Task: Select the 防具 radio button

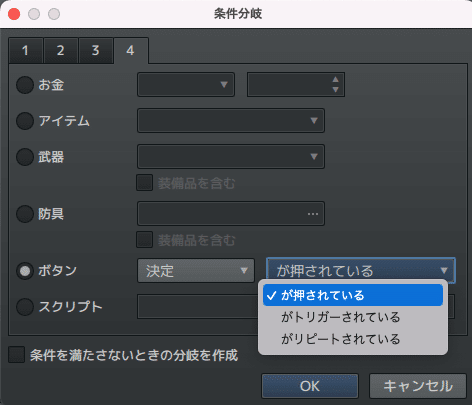Action: point(25,214)
